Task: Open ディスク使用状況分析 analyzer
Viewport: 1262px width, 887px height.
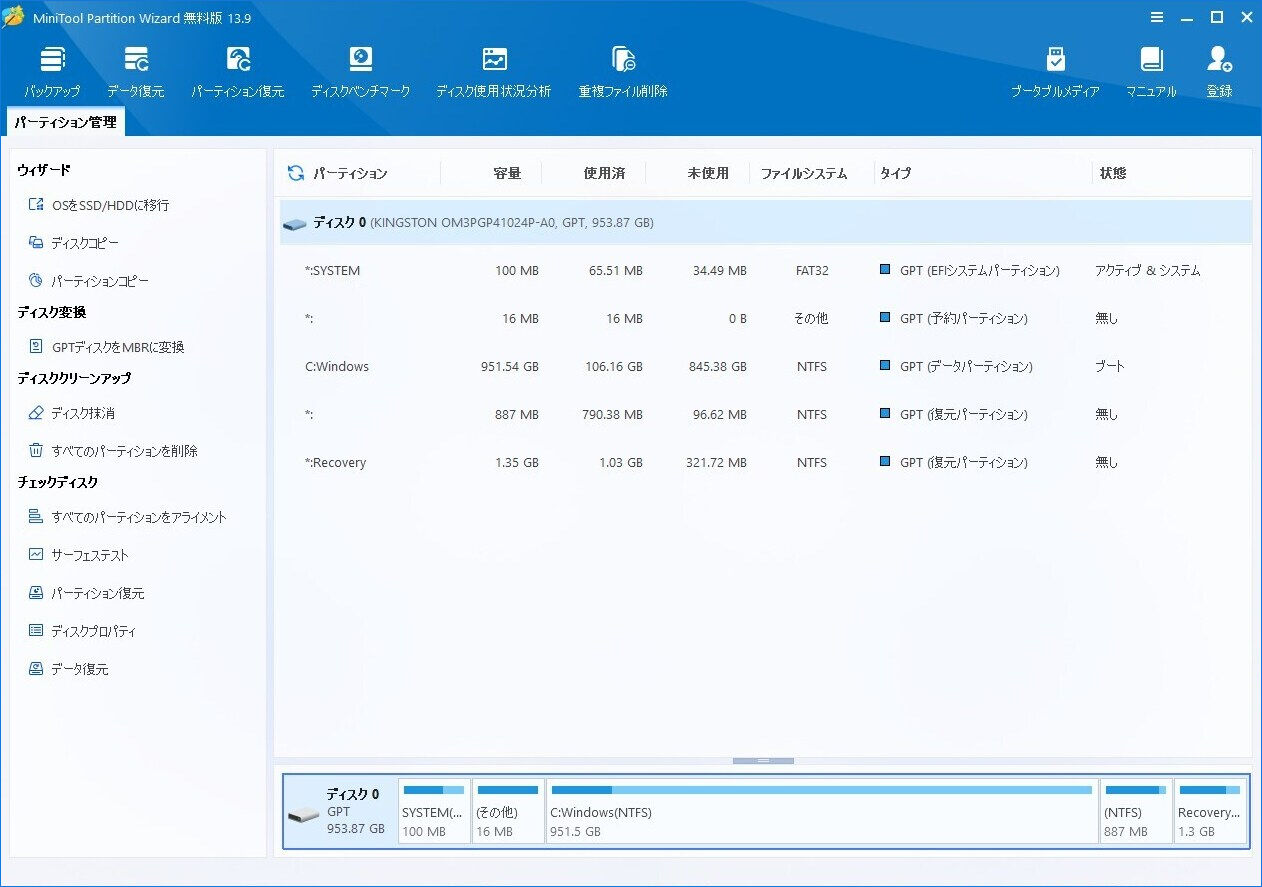Action: coord(494,71)
